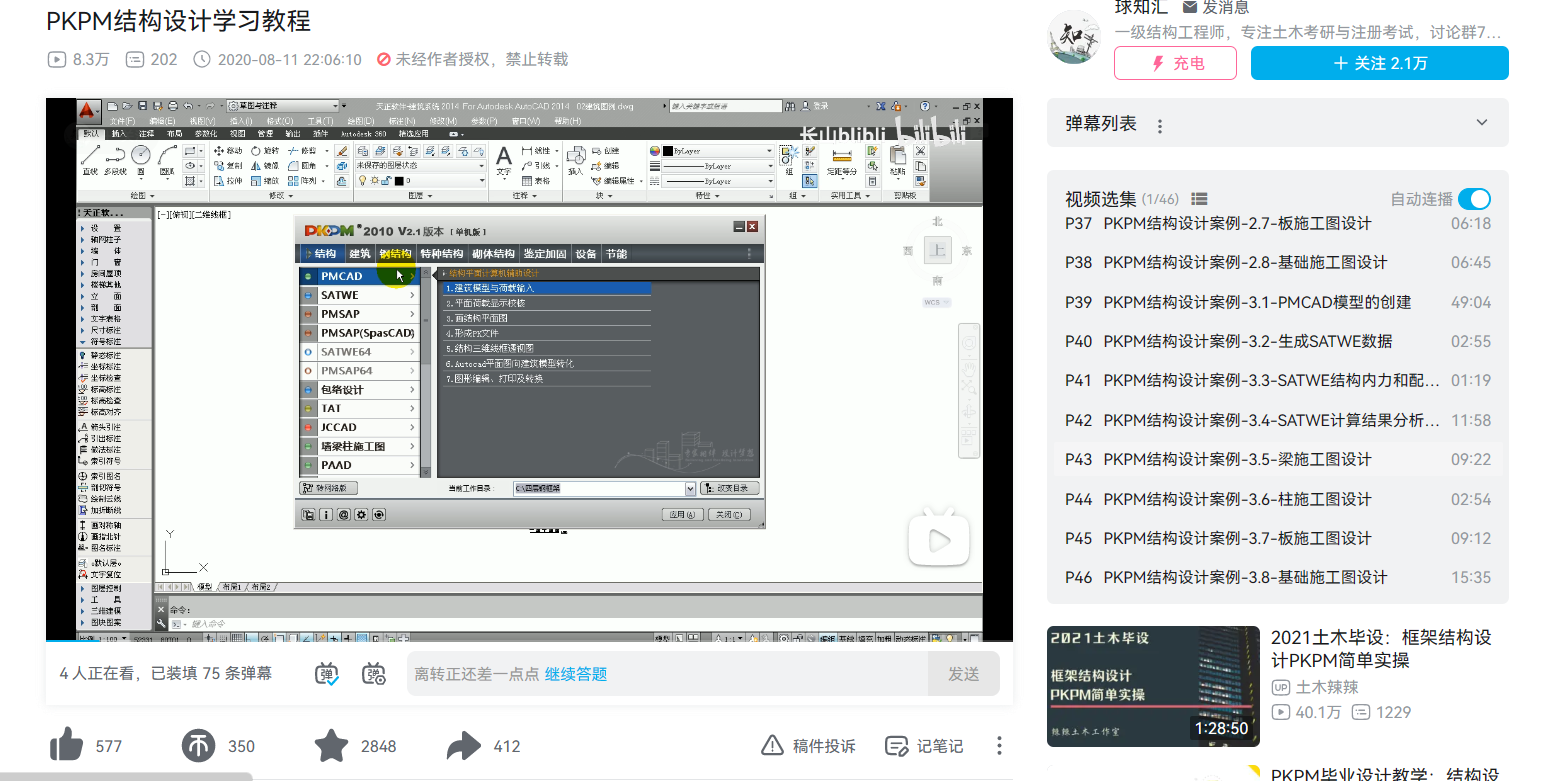Image resolution: width=1548 pixels, height=781 pixels.
Task: Open the 2021土木毕设 recommended video thumbnail
Action: [1153, 686]
